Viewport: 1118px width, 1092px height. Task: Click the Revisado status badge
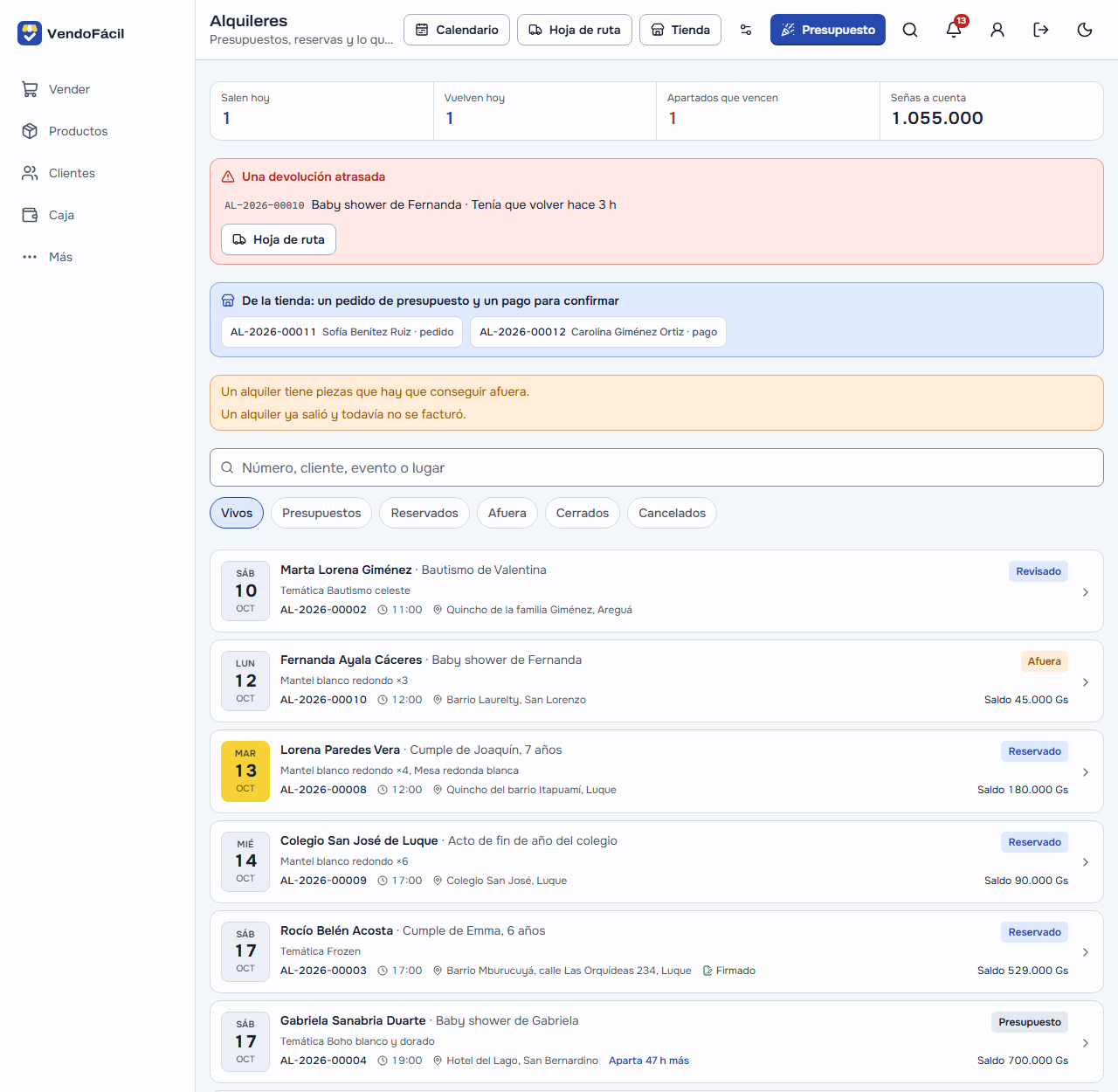click(1039, 571)
